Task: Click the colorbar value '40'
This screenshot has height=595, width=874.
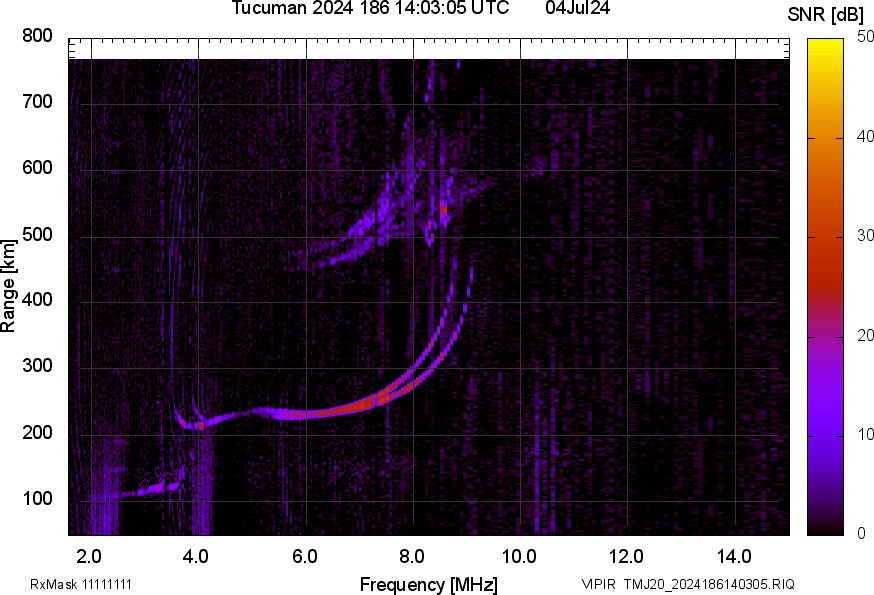Action: pos(865,136)
